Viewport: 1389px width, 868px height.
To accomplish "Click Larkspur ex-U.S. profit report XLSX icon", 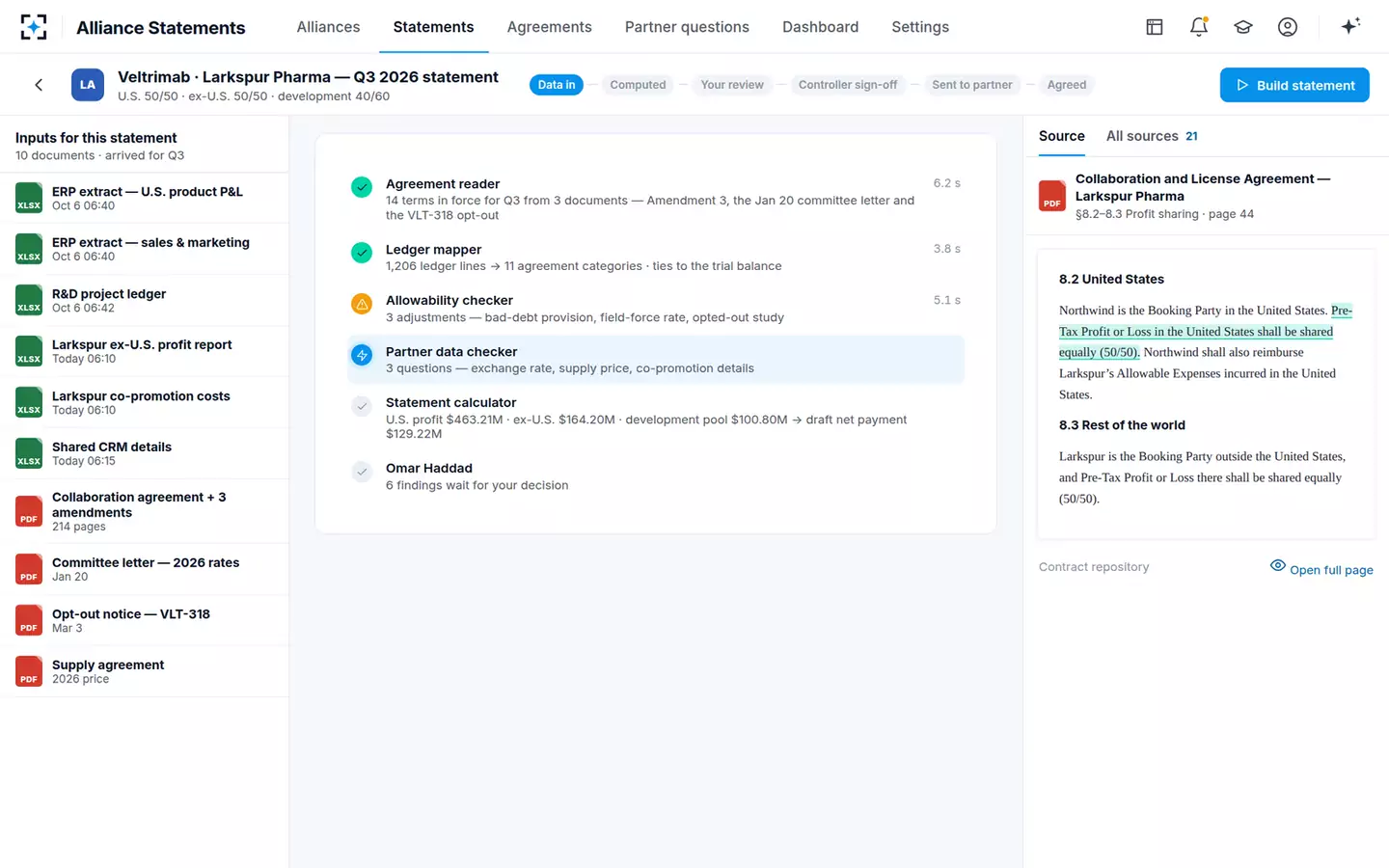I will coord(29,351).
